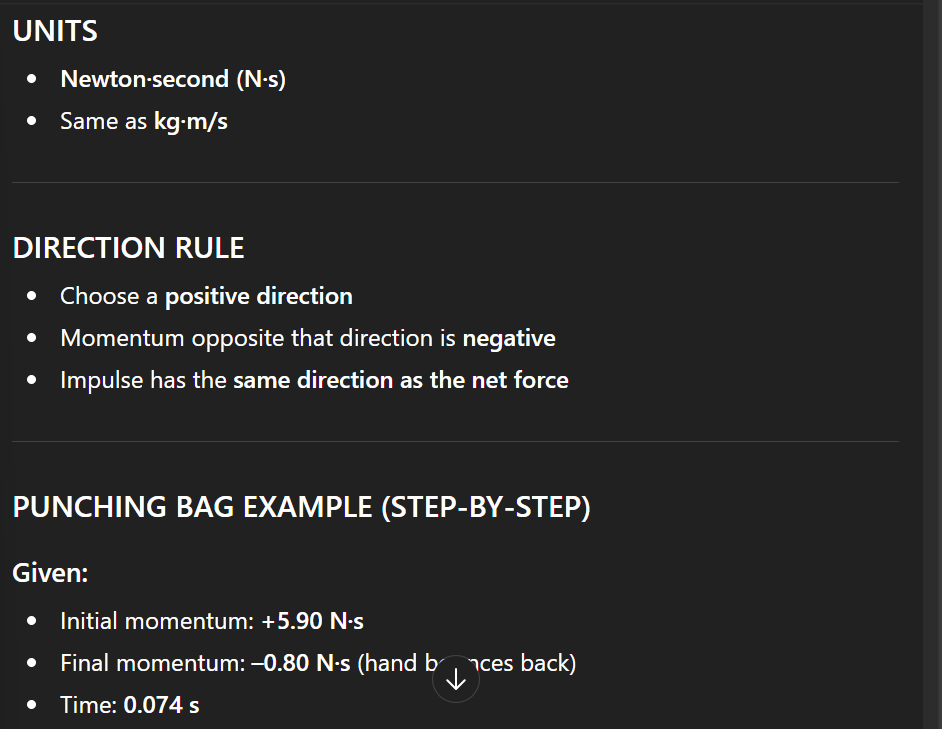
Task: Click the bold Newton·second (N·s) text
Action: 173,79
